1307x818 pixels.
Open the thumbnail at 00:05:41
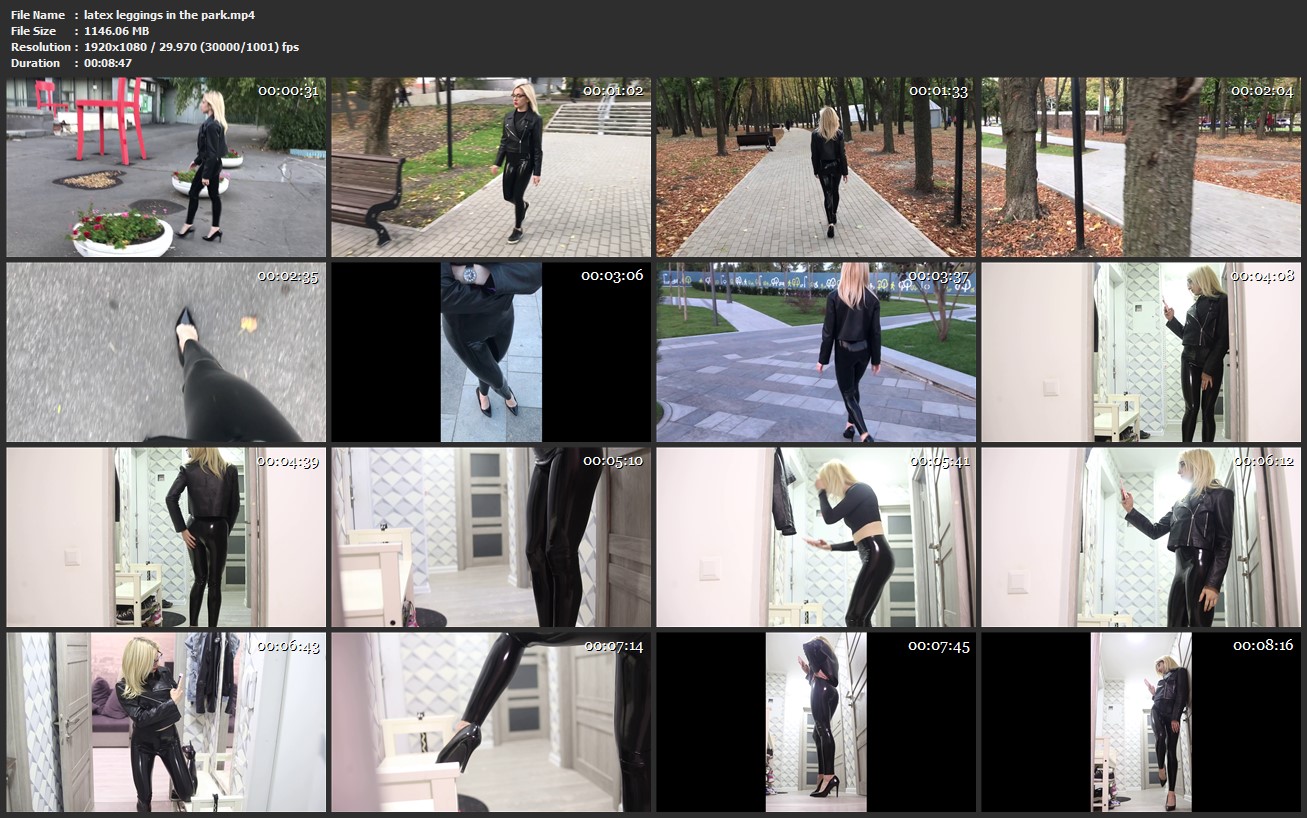point(816,537)
